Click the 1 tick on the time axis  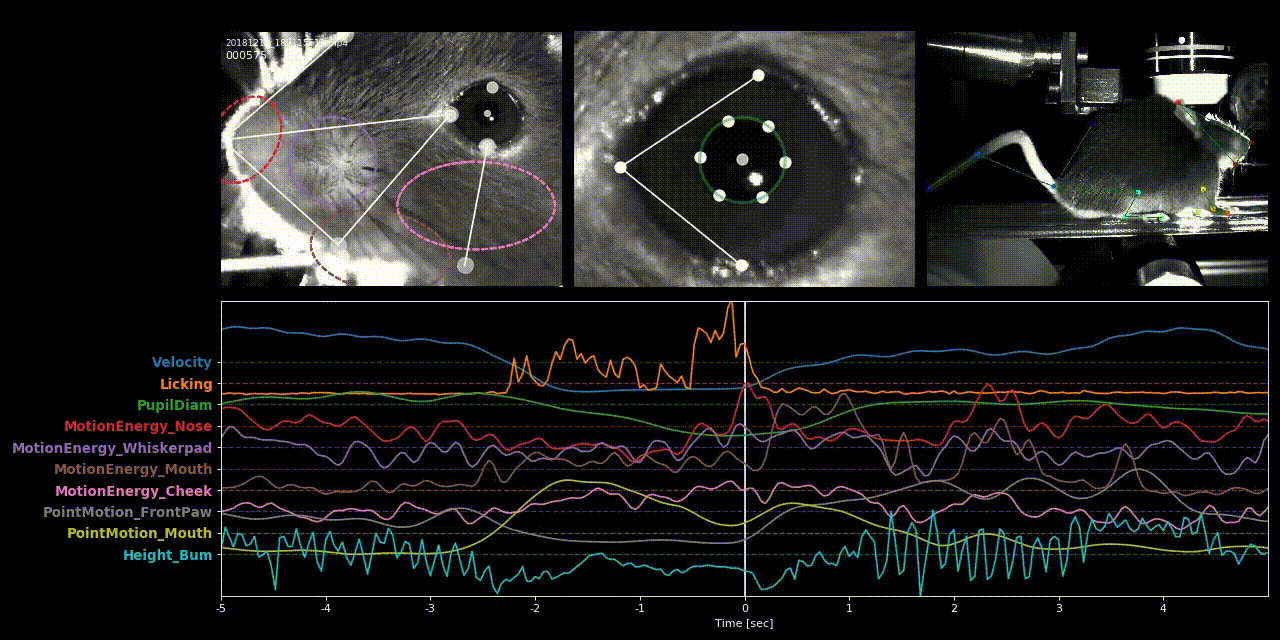pos(849,607)
